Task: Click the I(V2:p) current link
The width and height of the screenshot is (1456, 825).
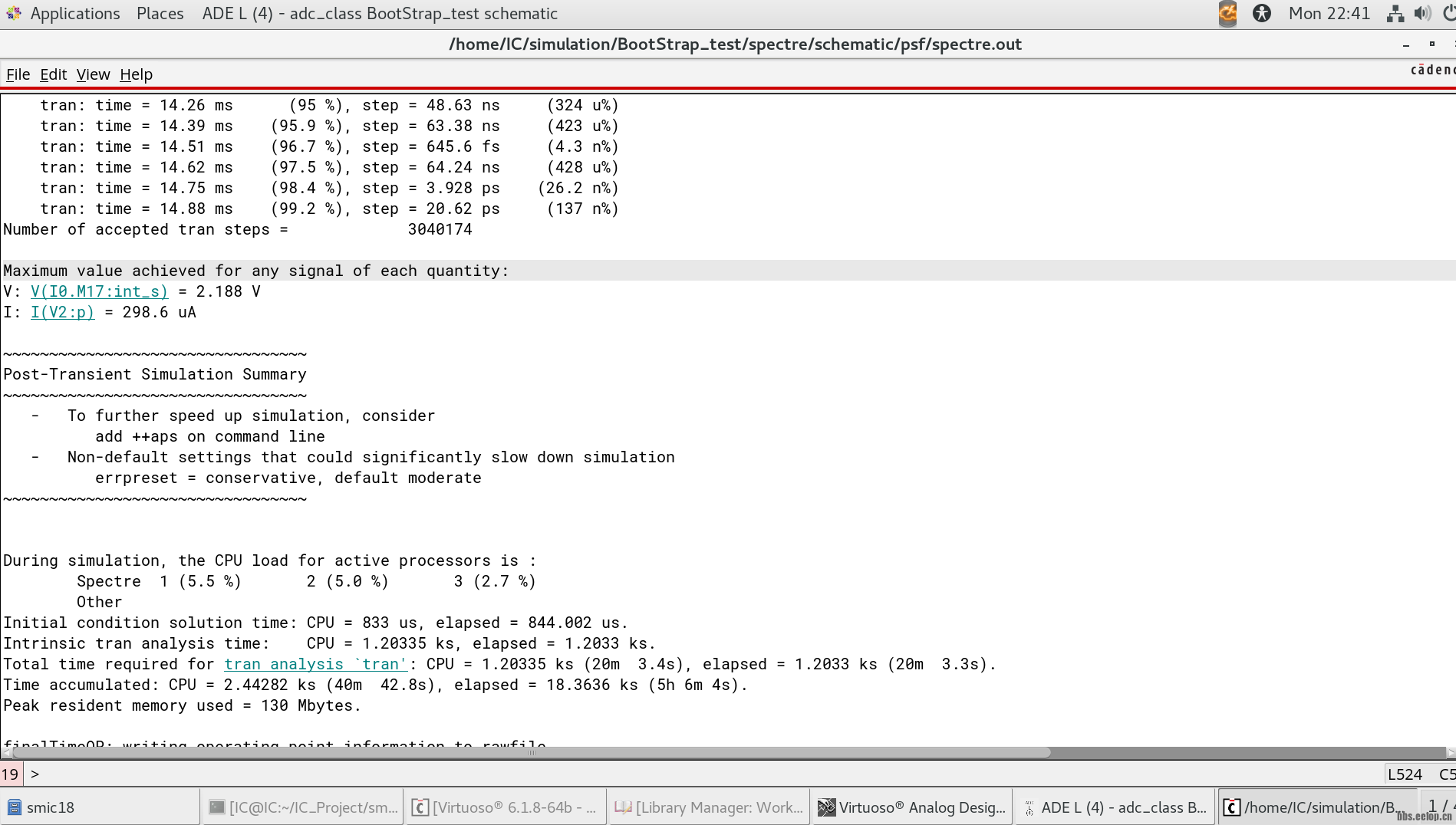Action: pyautogui.click(x=62, y=312)
